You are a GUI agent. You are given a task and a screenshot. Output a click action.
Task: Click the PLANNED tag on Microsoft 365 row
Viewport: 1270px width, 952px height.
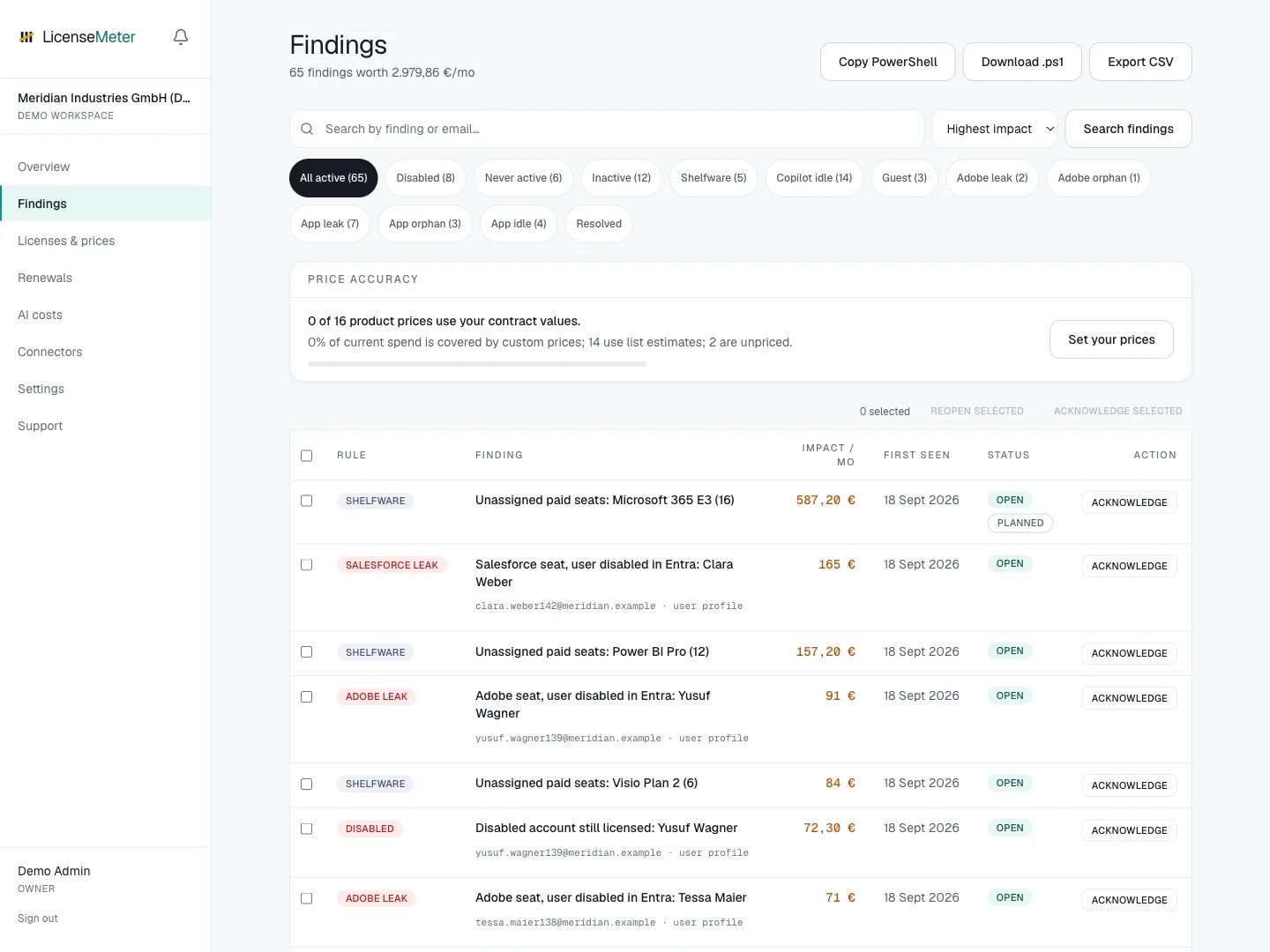click(1020, 524)
